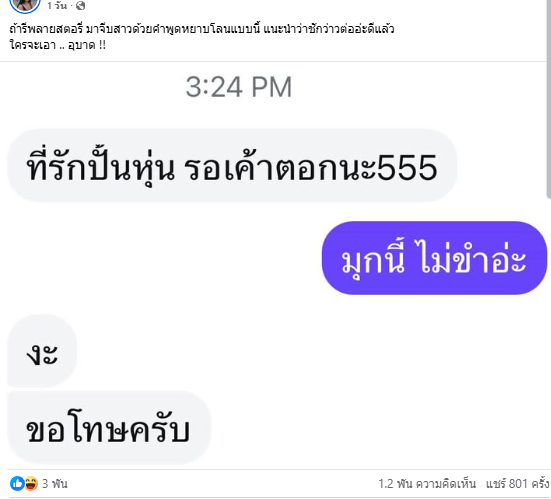The height and width of the screenshot is (499, 551).
Task: Click the blue like reaction icon
Action: pos(17,484)
